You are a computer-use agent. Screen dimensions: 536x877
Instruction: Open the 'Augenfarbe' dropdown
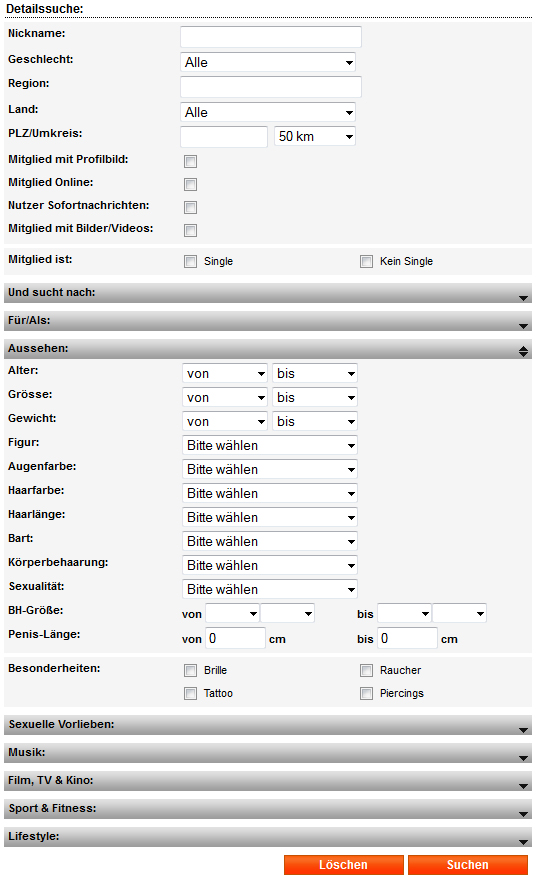pos(270,469)
